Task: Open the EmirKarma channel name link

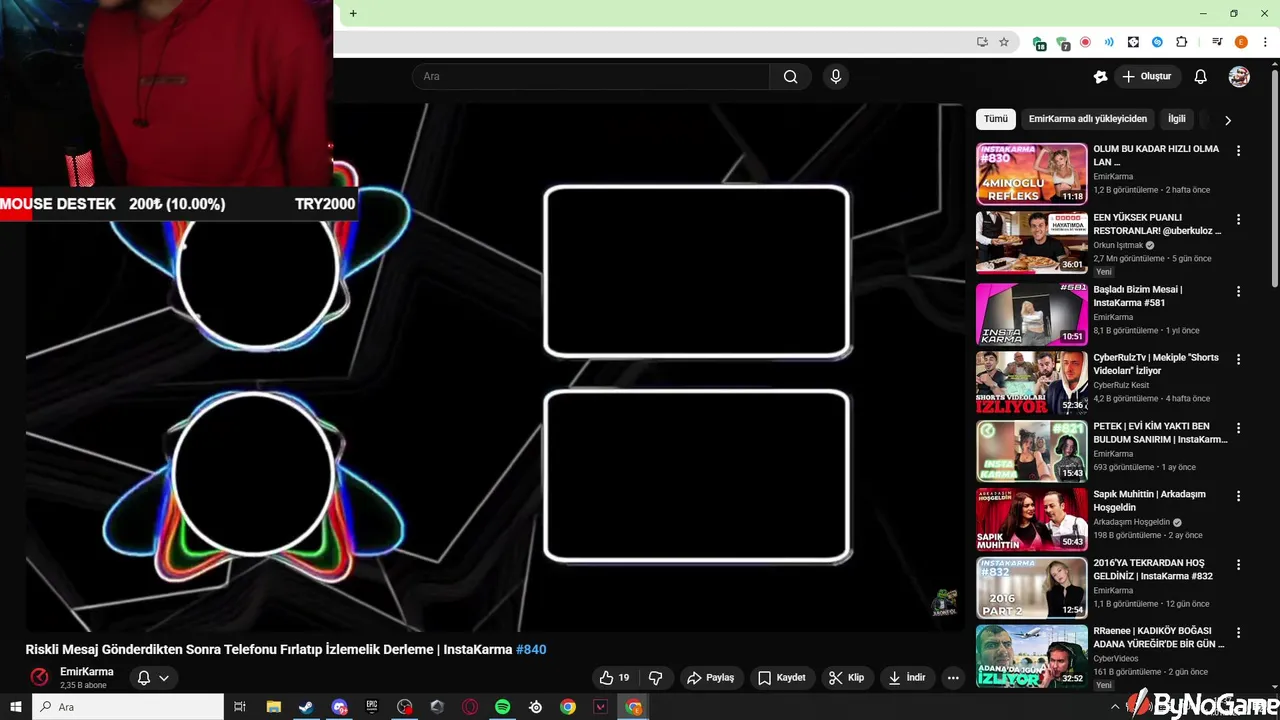Action: coord(87,672)
